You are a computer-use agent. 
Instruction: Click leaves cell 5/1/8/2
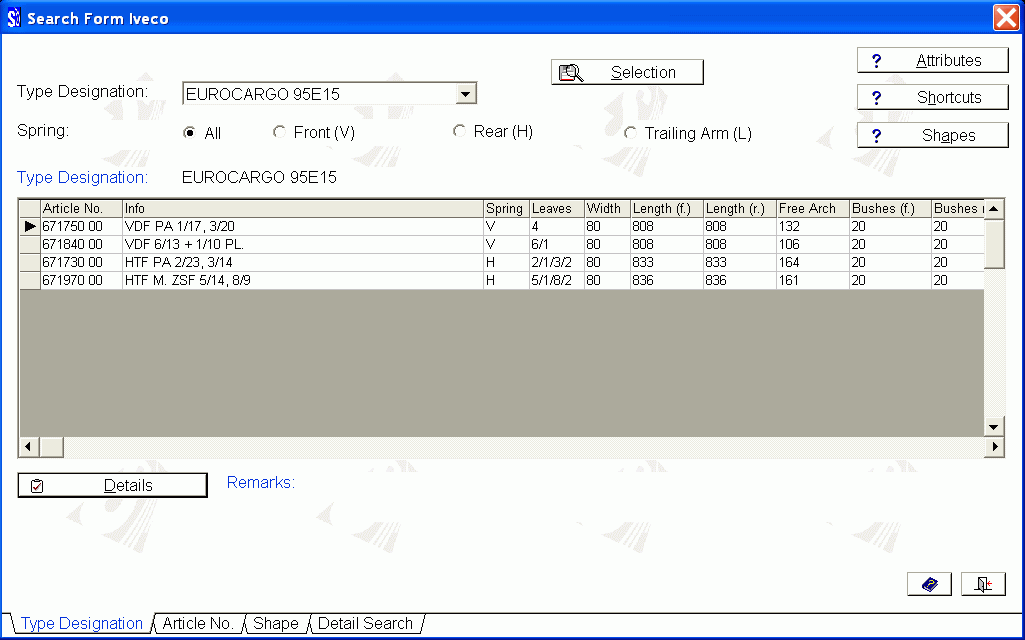coord(556,280)
